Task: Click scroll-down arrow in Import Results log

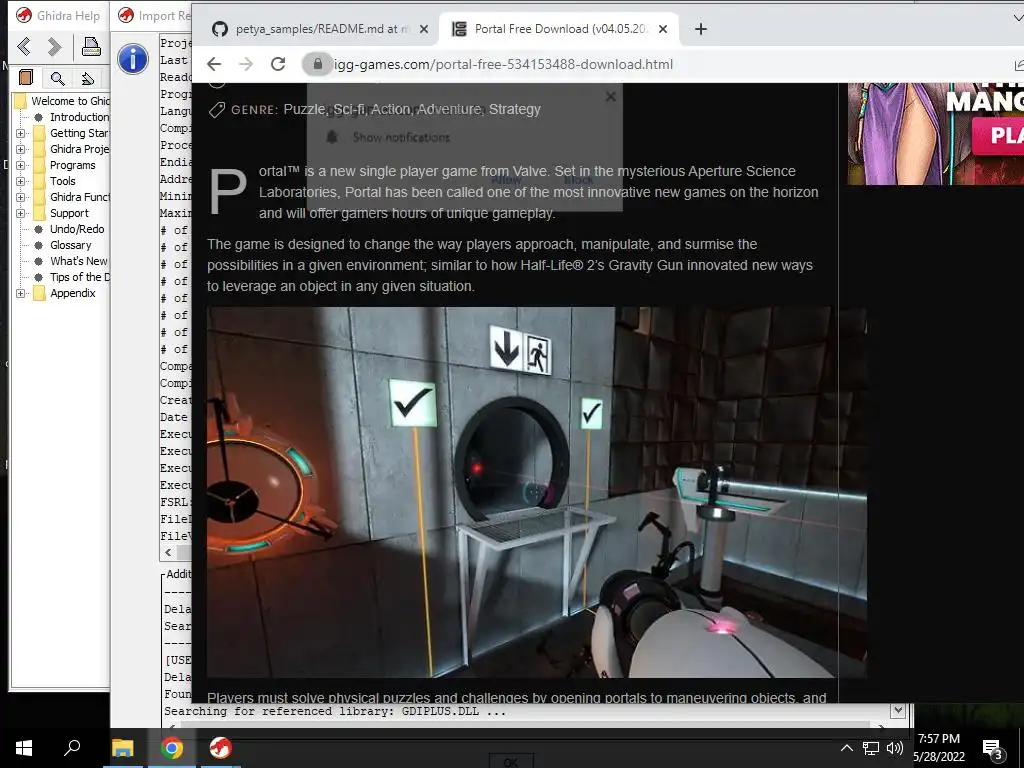Action: click(x=898, y=710)
